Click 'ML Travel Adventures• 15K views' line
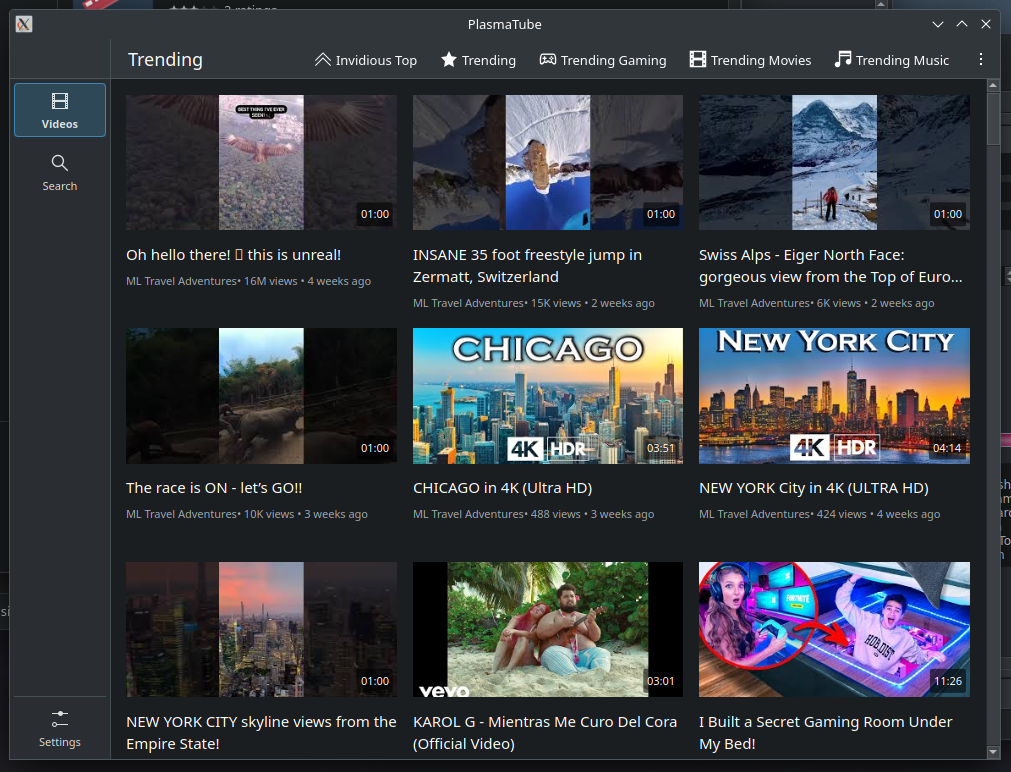The image size is (1011, 772). tap(533, 303)
